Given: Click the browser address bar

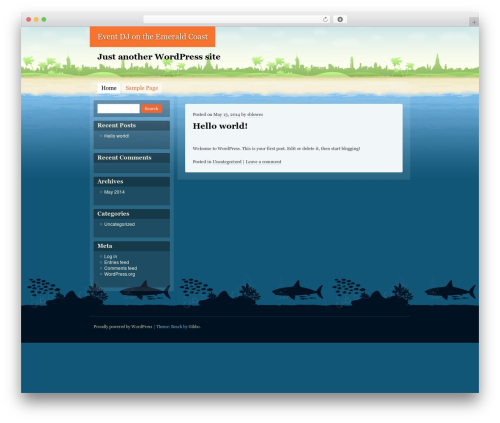Looking at the screenshot, I should coord(237,20).
